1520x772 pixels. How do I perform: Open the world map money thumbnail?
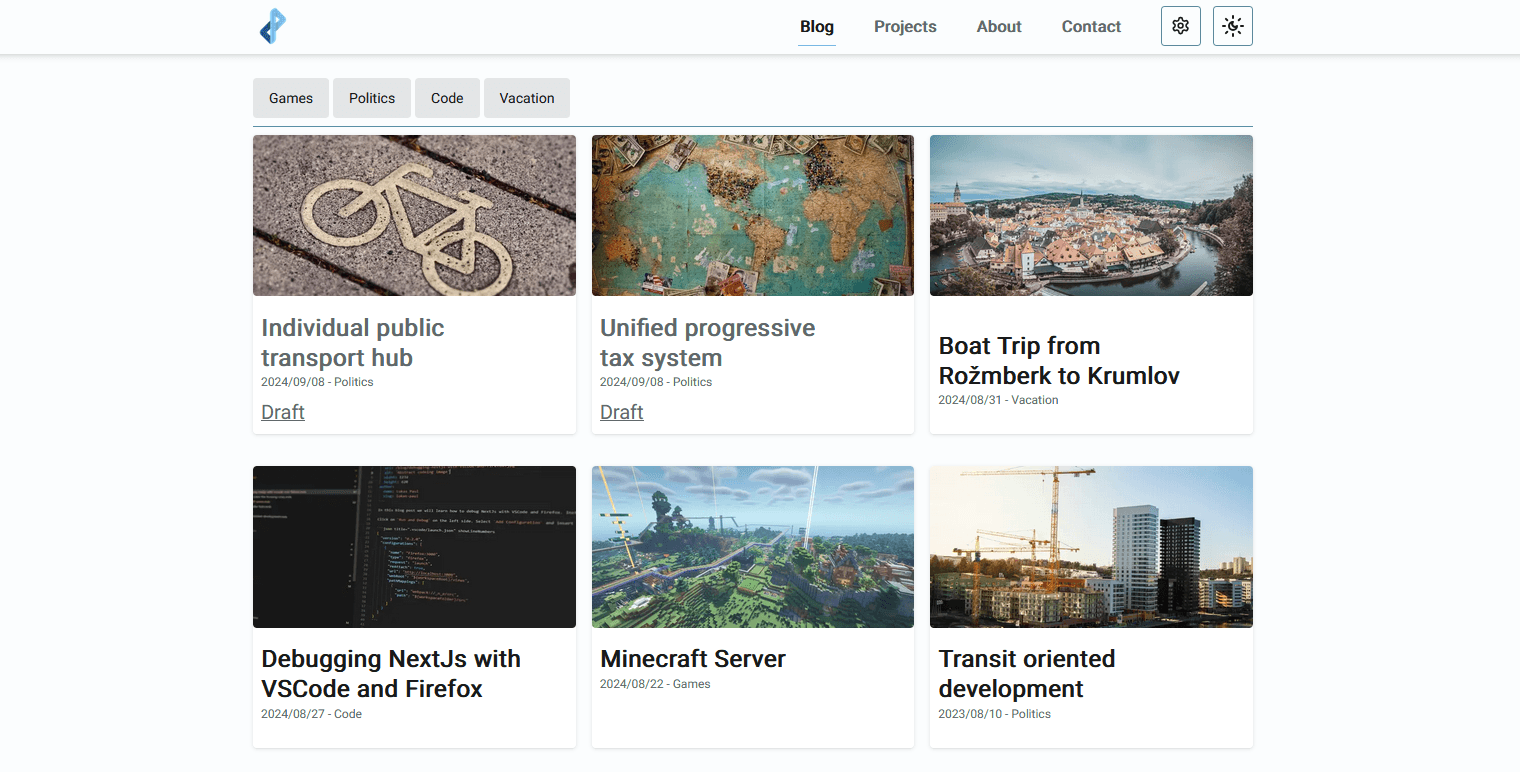[x=753, y=215]
